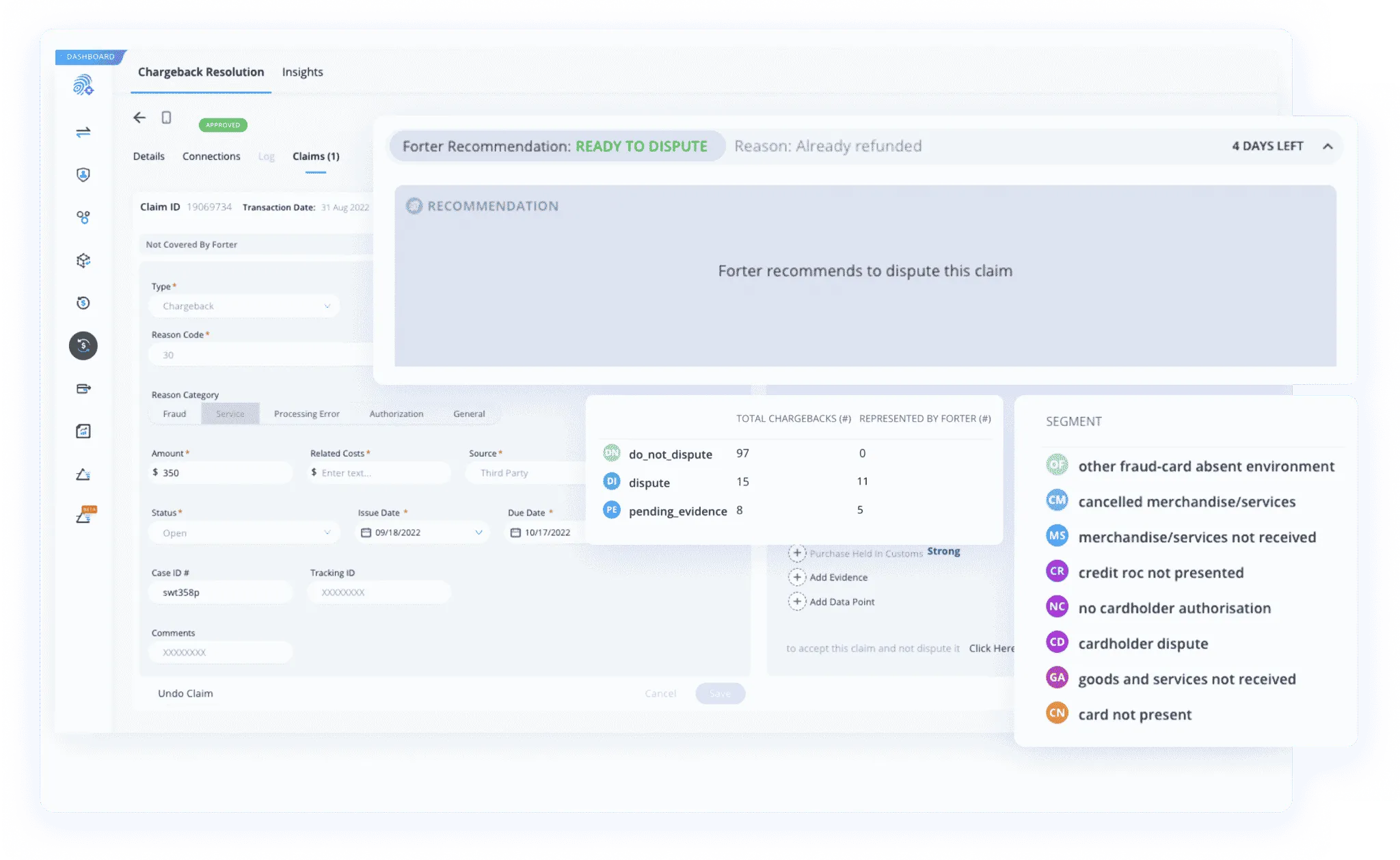Screen dimensions: 1400x860
Task: Open the cube sidebar icon
Action: [x=83, y=260]
